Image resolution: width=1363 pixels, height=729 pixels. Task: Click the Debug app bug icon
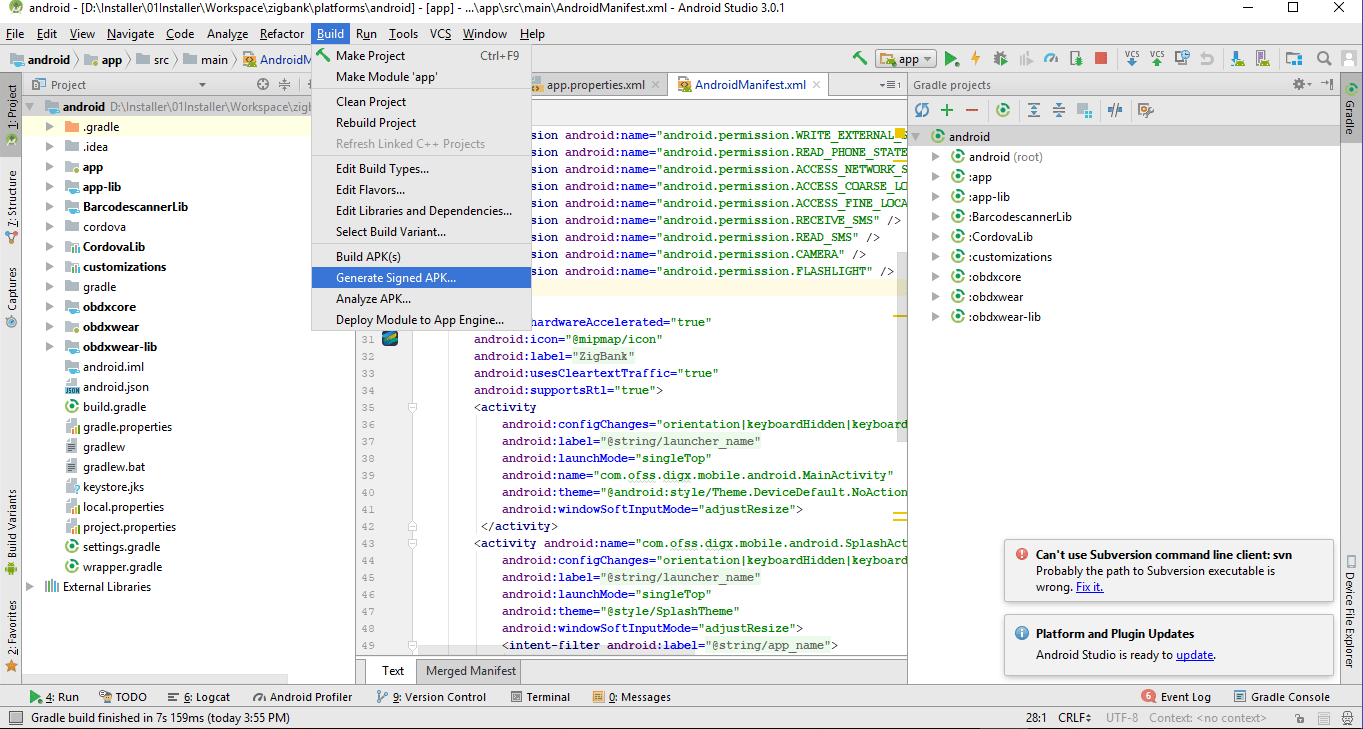pyautogui.click(x=1000, y=59)
